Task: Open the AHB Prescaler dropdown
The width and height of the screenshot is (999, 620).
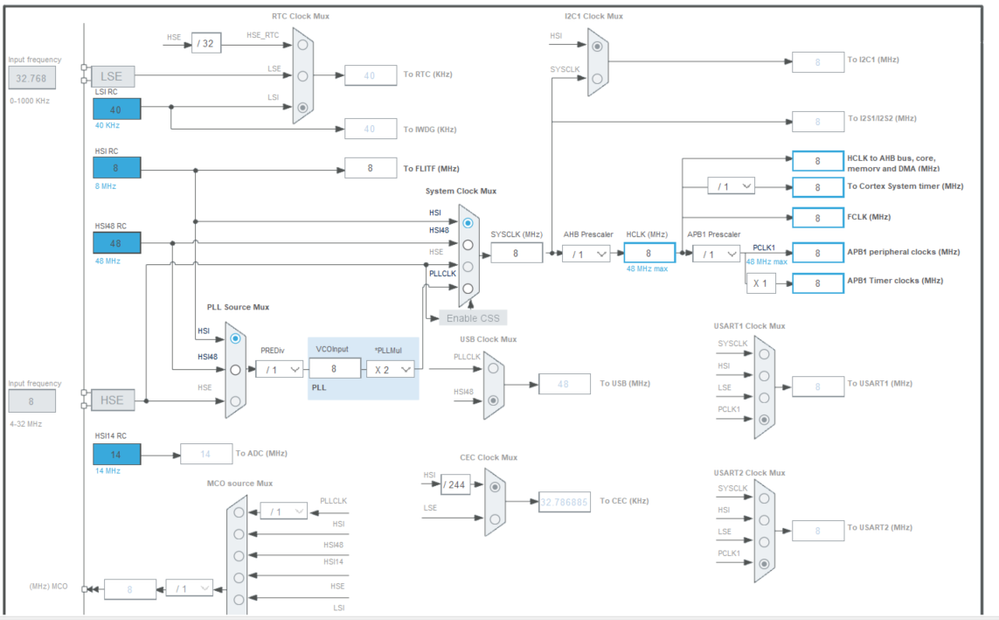Action: [586, 254]
